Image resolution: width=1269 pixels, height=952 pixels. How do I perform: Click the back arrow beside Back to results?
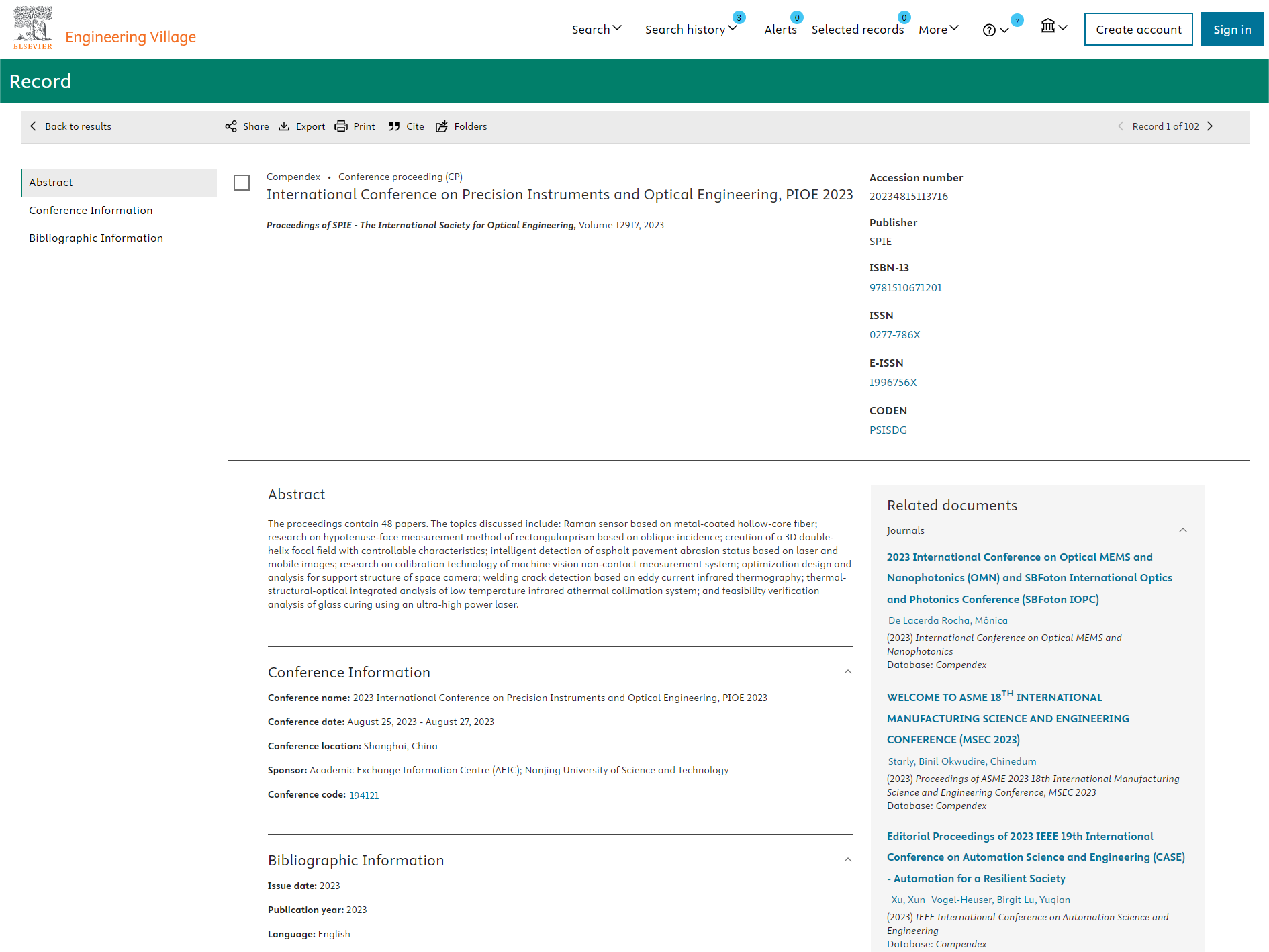(x=34, y=126)
